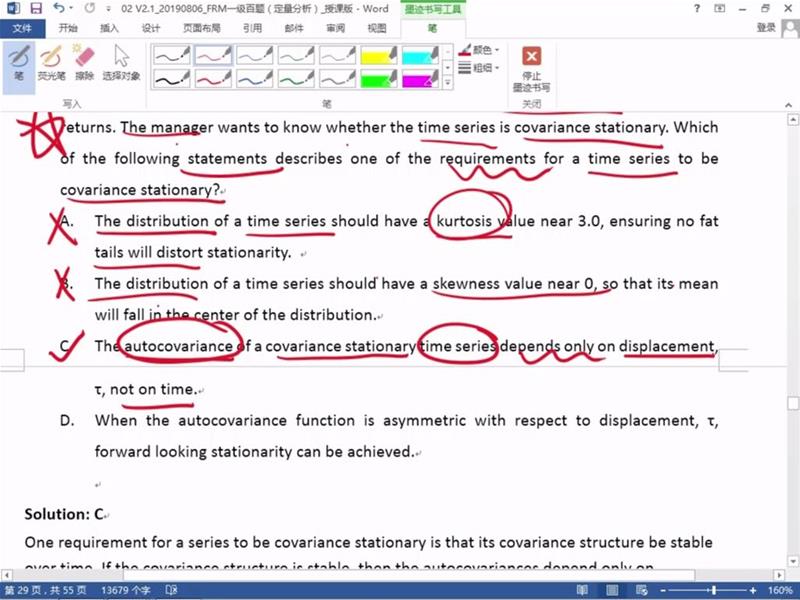The width and height of the screenshot is (800, 600).
Task: Undo the last action
Action: [x=59, y=8]
